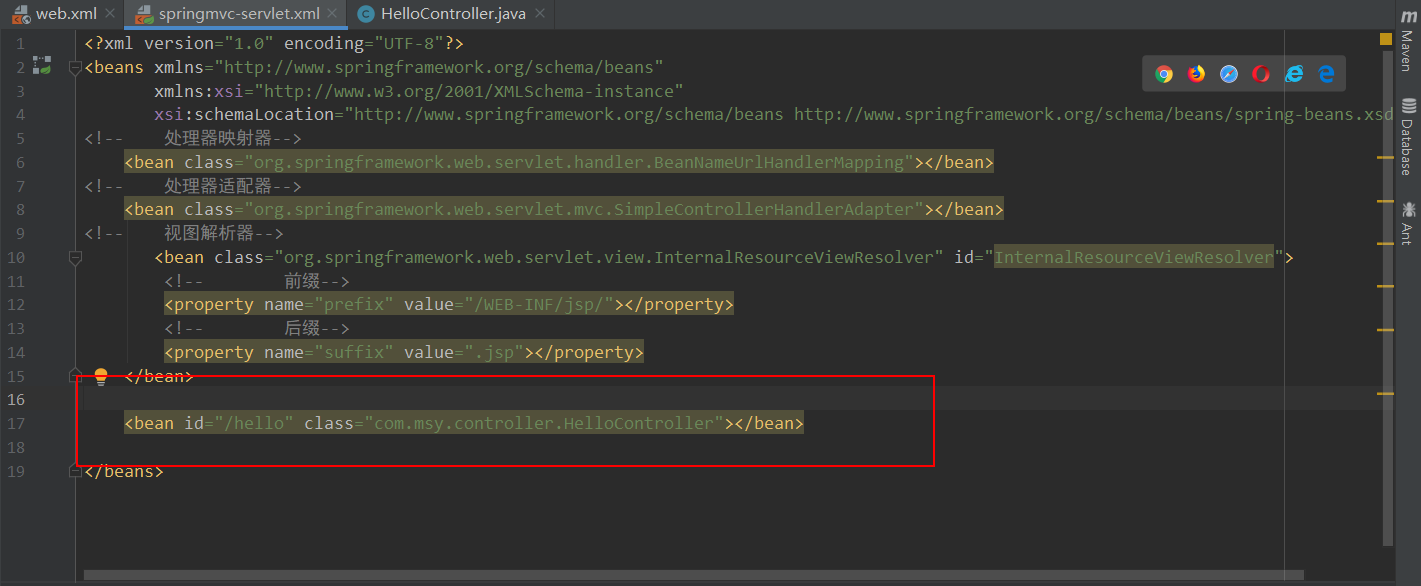Click line number 17 in the gutter
1421x586 pixels.
(x=15, y=423)
